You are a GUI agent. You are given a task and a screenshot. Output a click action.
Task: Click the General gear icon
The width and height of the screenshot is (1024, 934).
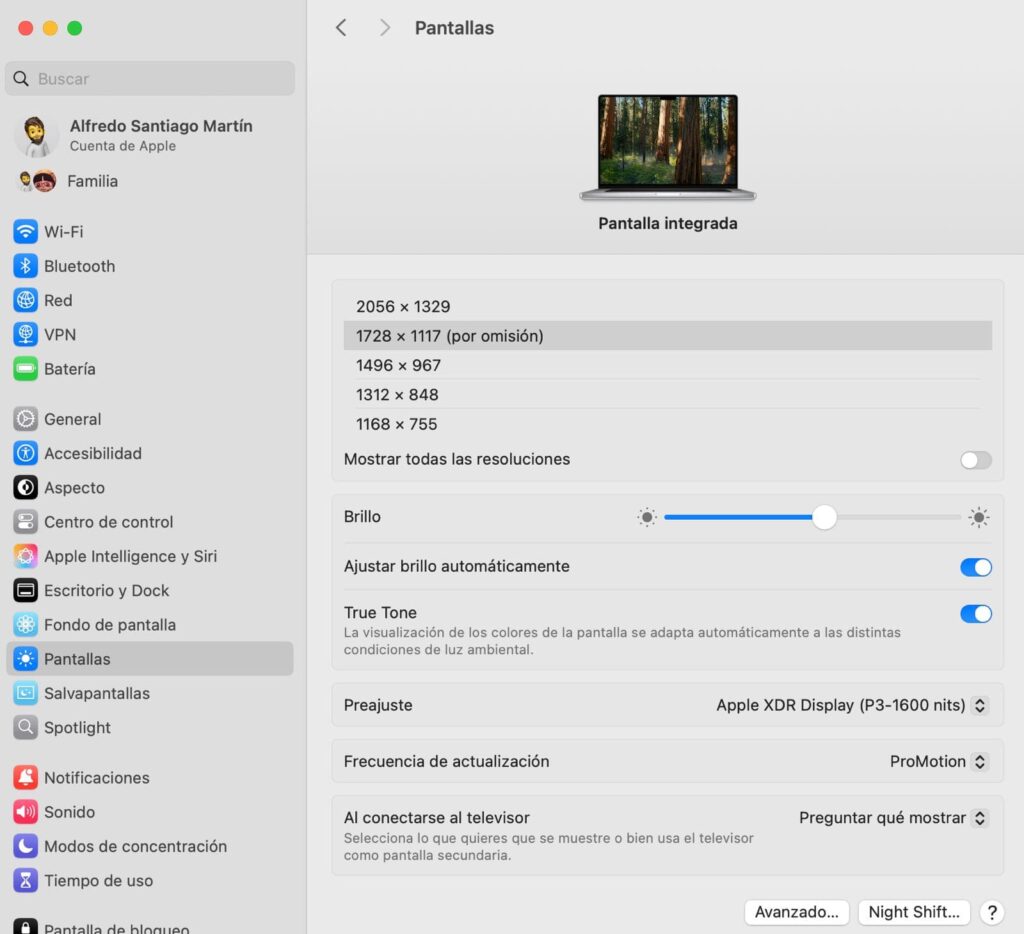coord(25,419)
